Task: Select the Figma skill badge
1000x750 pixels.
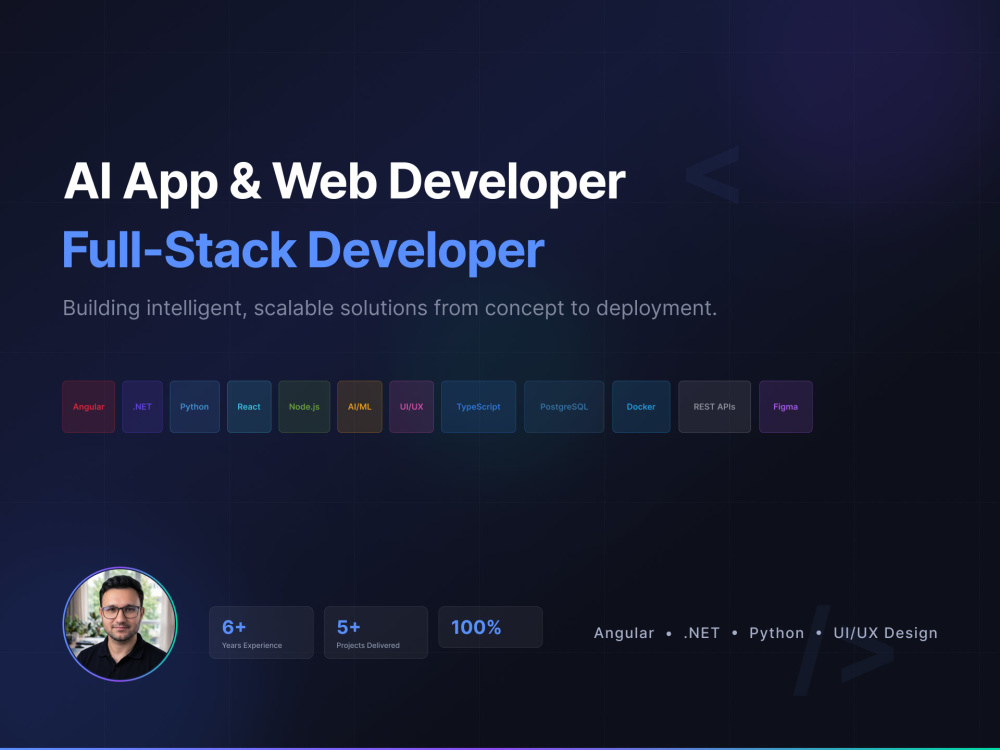Action: click(786, 407)
